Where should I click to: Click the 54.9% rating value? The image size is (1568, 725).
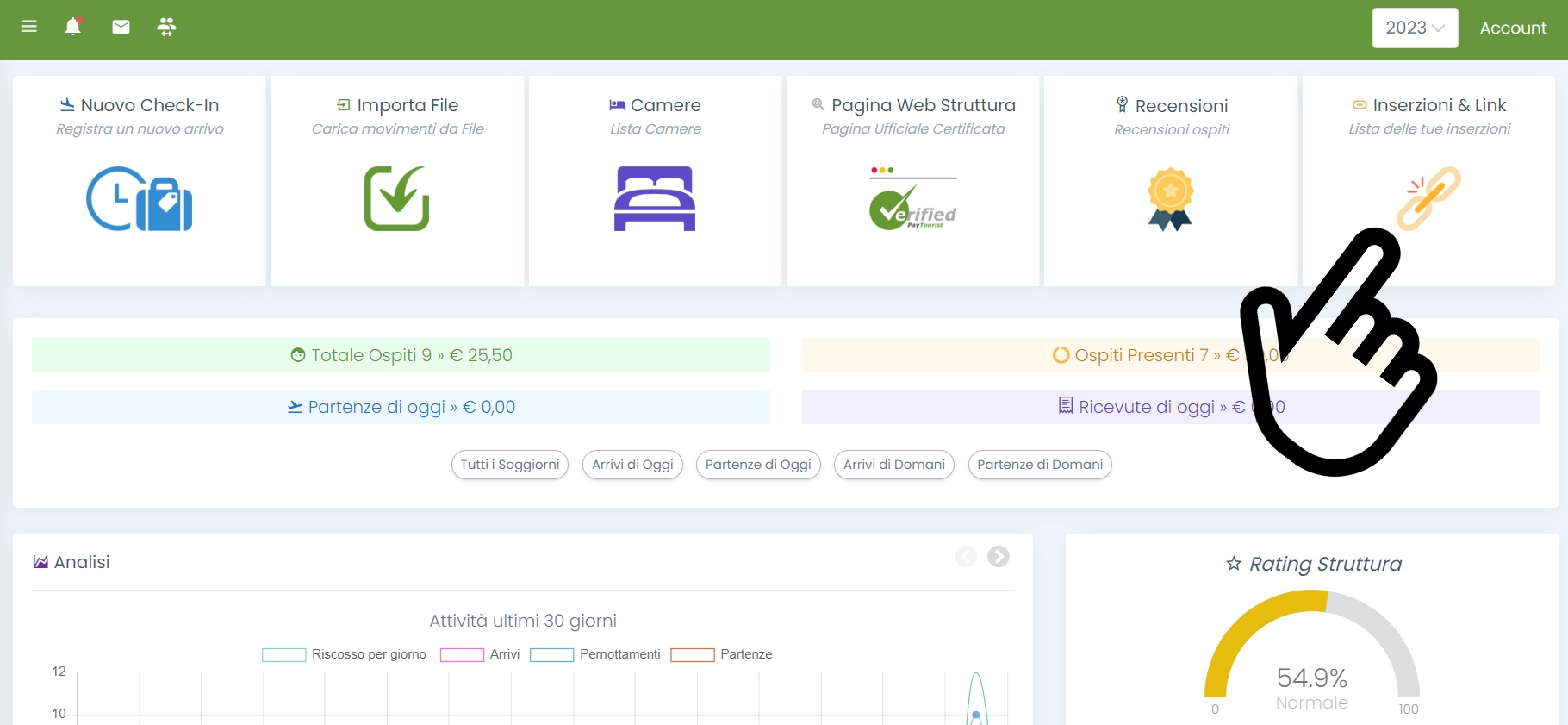click(1311, 678)
